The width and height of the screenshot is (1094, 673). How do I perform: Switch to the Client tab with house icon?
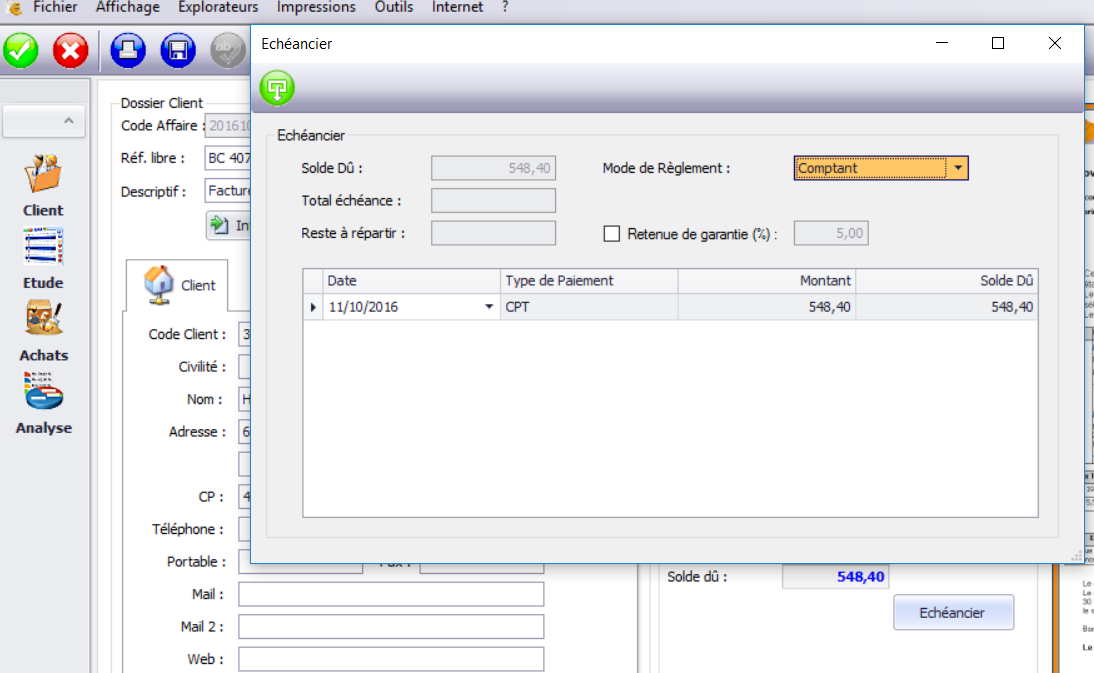pos(178,284)
